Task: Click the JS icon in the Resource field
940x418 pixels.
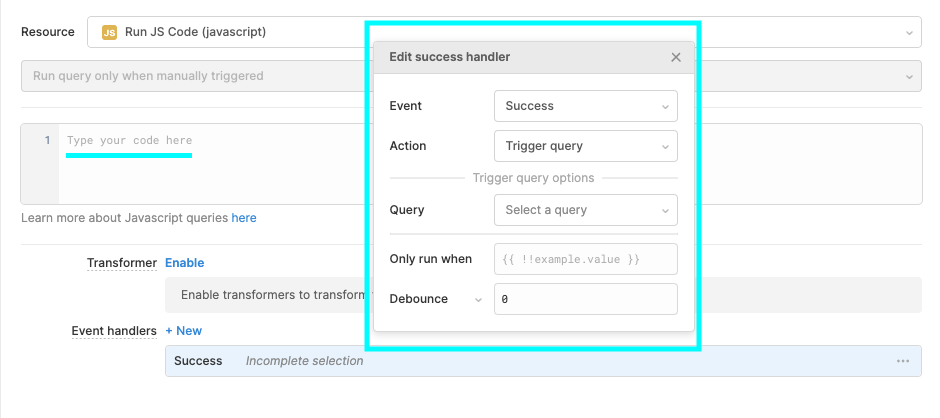Action: tap(109, 32)
